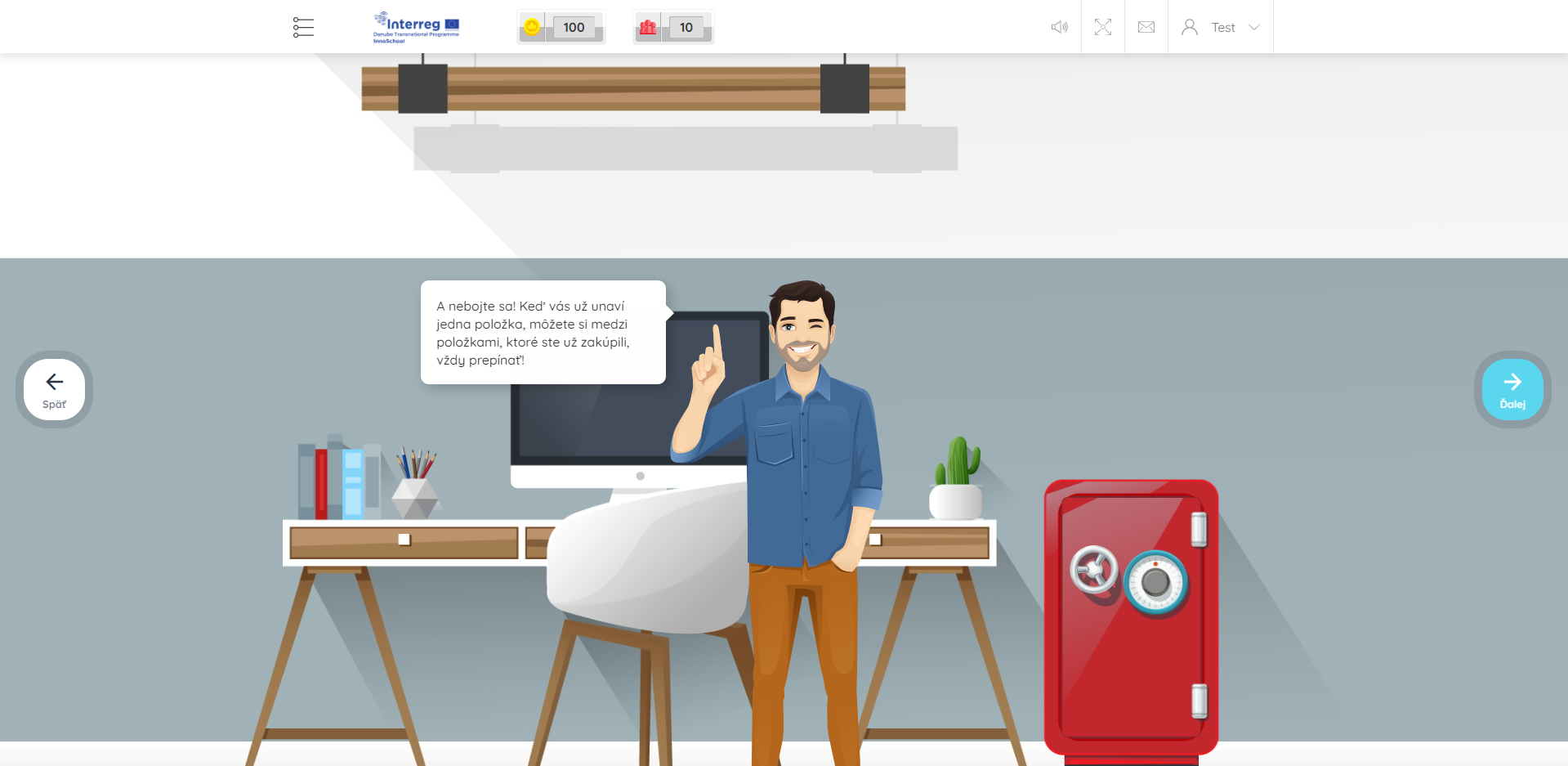Image resolution: width=1568 pixels, height=766 pixels.
Task: Click the points value 10
Action: tap(686, 27)
